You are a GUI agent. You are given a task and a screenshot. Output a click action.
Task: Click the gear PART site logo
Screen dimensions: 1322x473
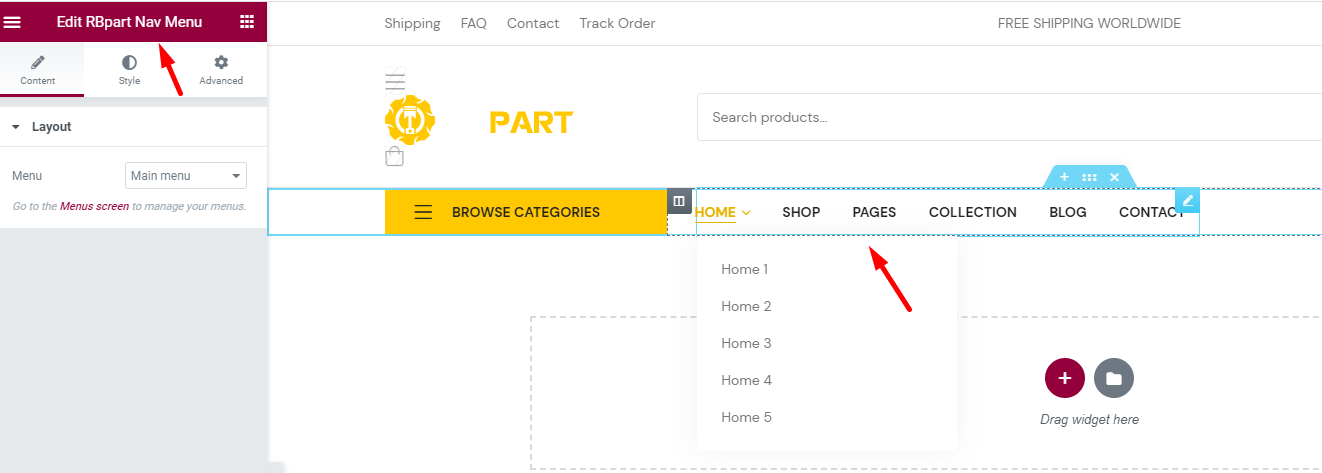(479, 121)
